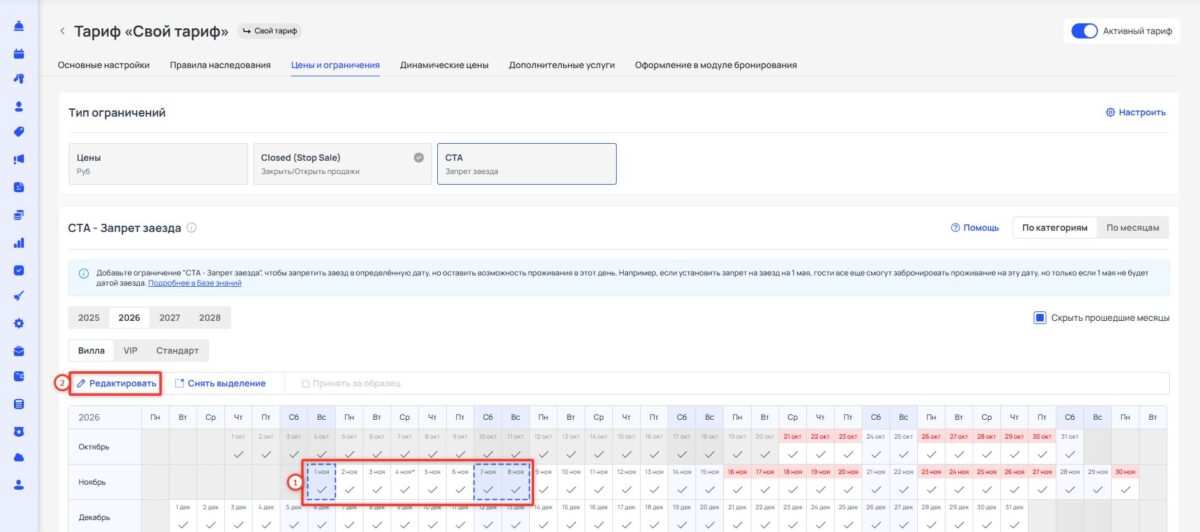Open Динамические цены tab

click(x=444, y=65)
